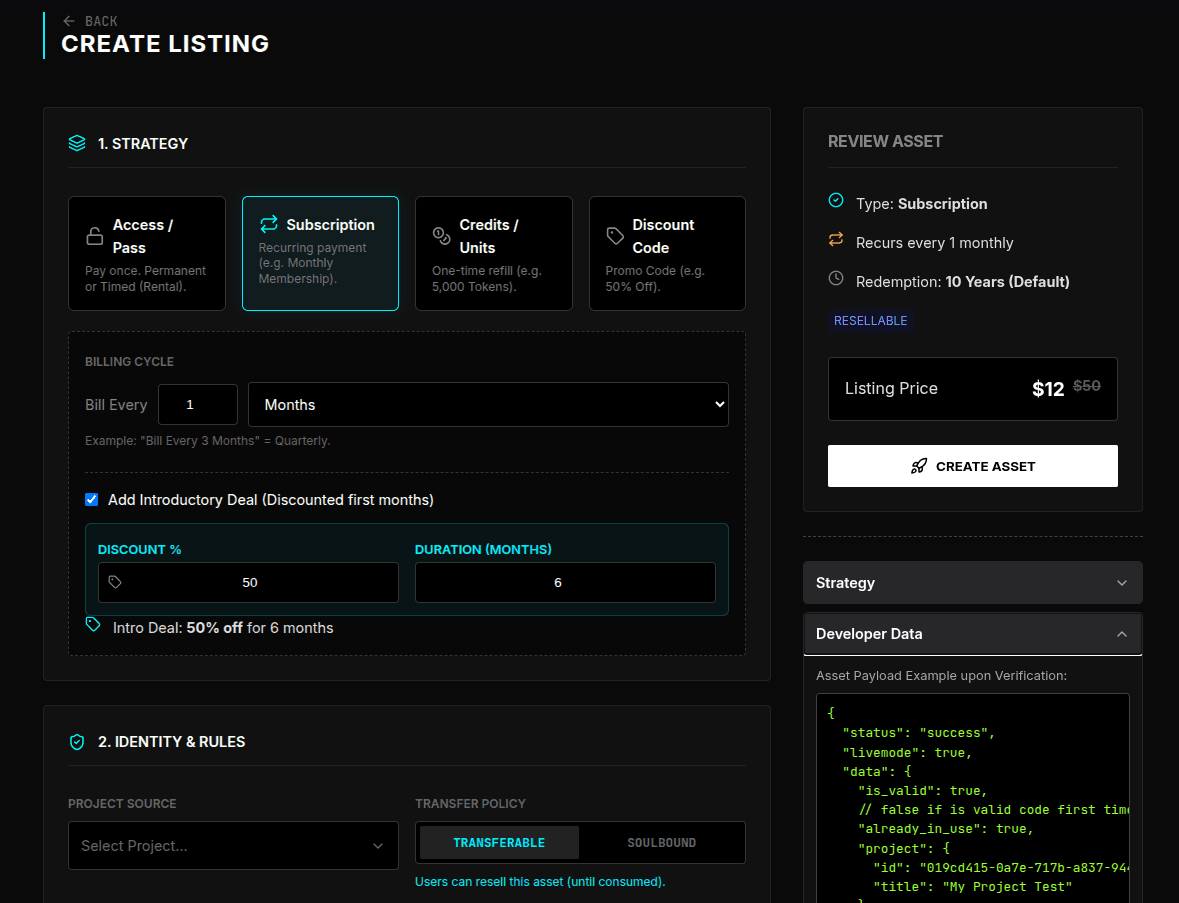Click the "livemode": true code line

point(908,753)
